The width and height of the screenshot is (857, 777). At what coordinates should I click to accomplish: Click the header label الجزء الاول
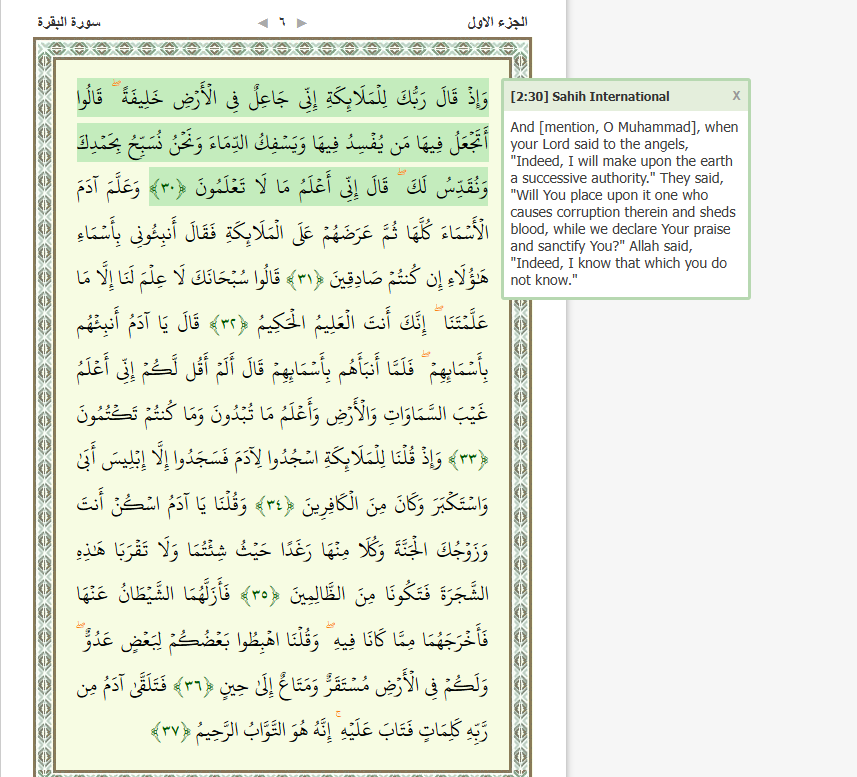coord(497,22)
